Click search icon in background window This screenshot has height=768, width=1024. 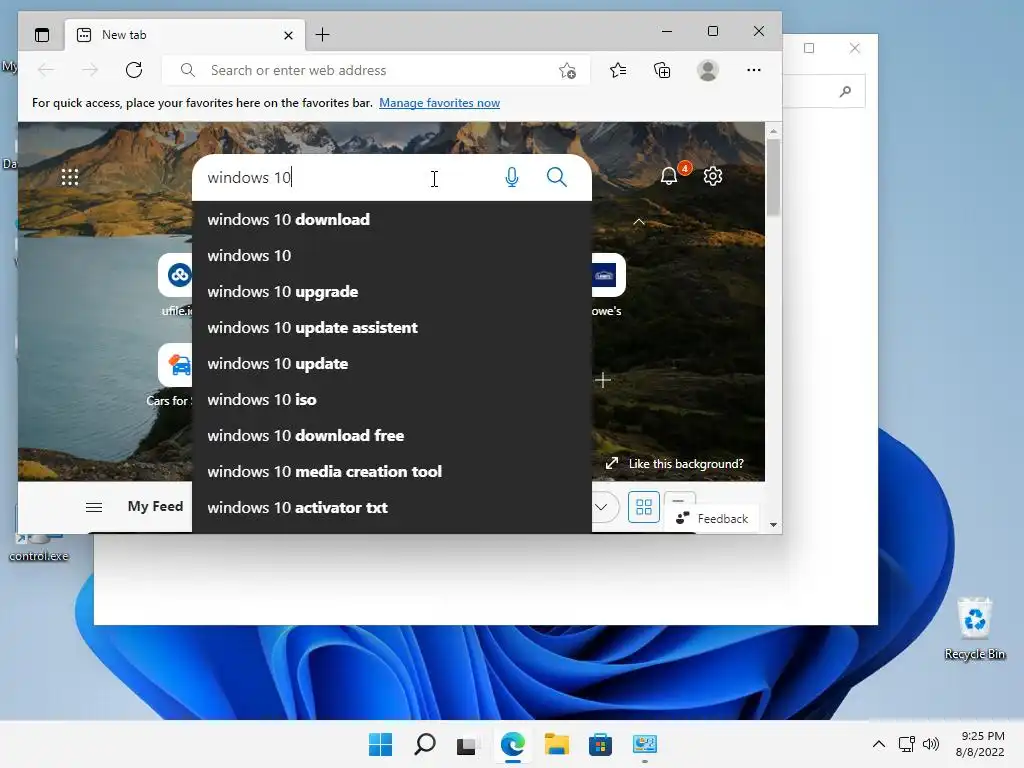(x=846, y=91)
